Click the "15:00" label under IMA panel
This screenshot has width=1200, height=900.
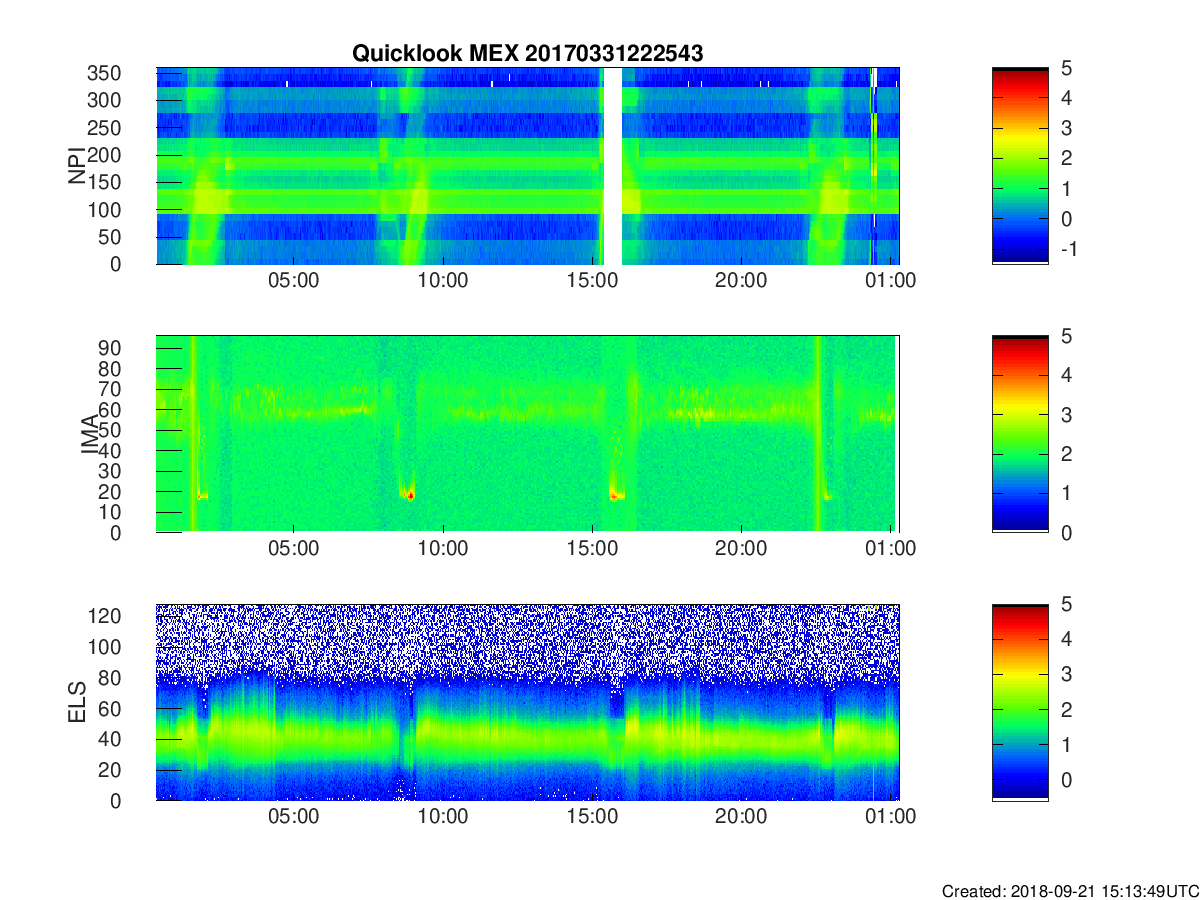coord(592,549)
